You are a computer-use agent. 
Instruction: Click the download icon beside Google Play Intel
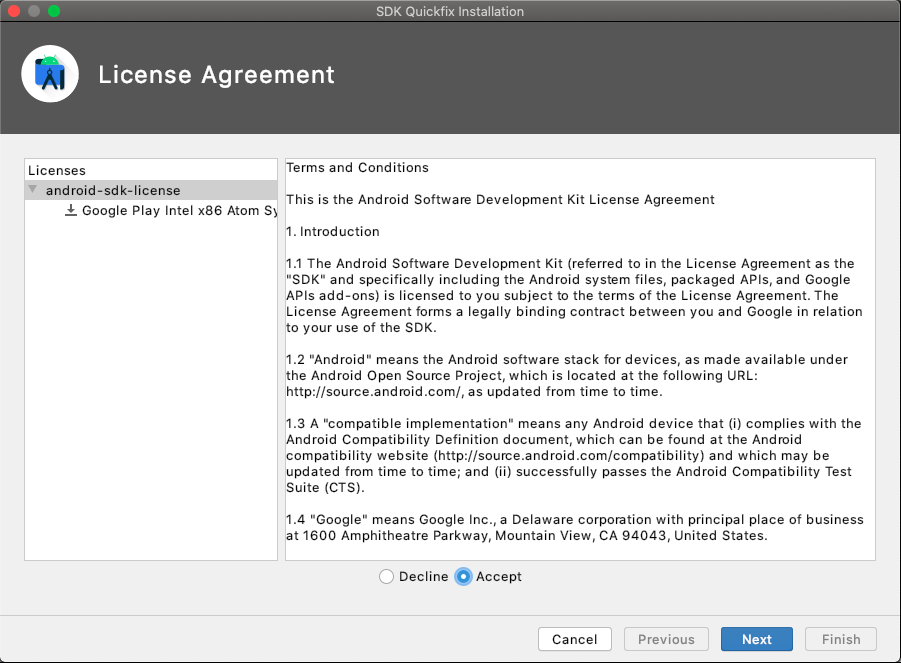[x=71, y=210]
